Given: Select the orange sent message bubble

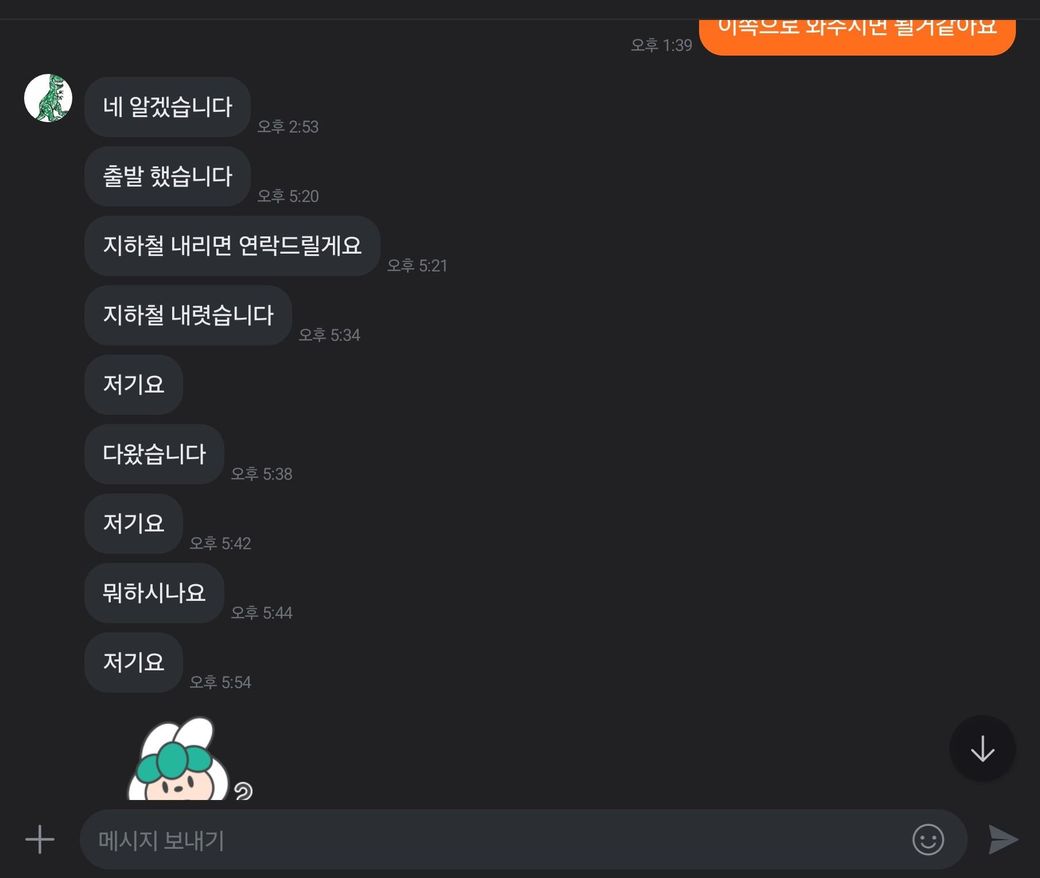Looking at the screenshot, I should pyautogui.click(x=858, y=36).
